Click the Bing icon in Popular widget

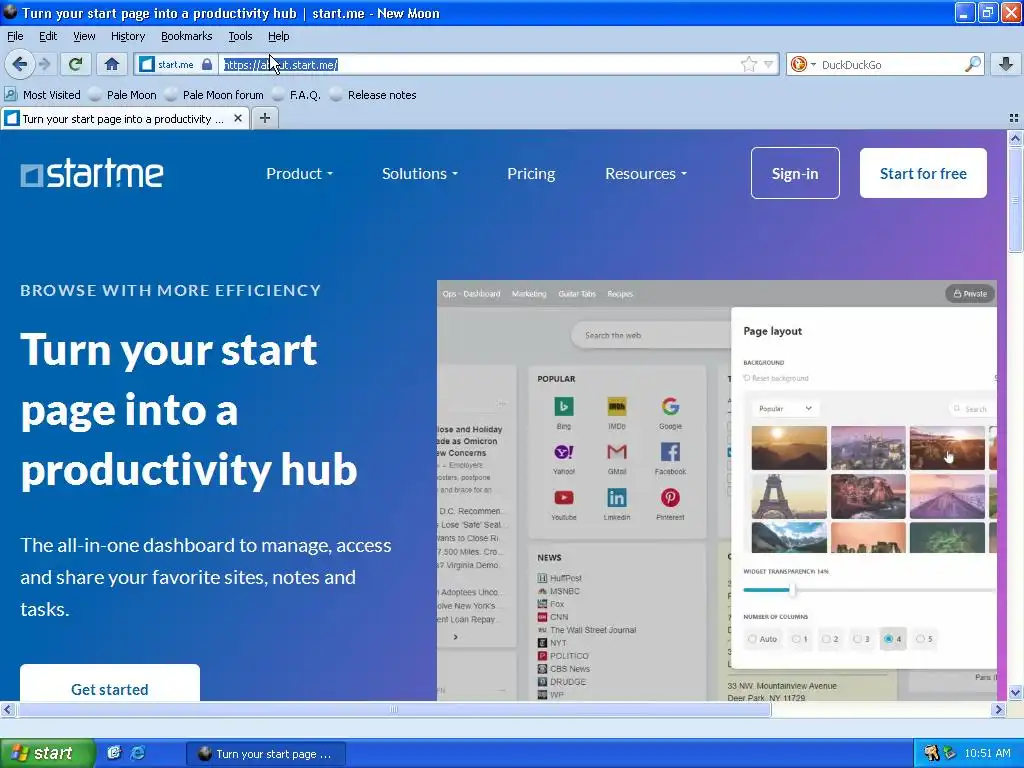coord(564,406)
